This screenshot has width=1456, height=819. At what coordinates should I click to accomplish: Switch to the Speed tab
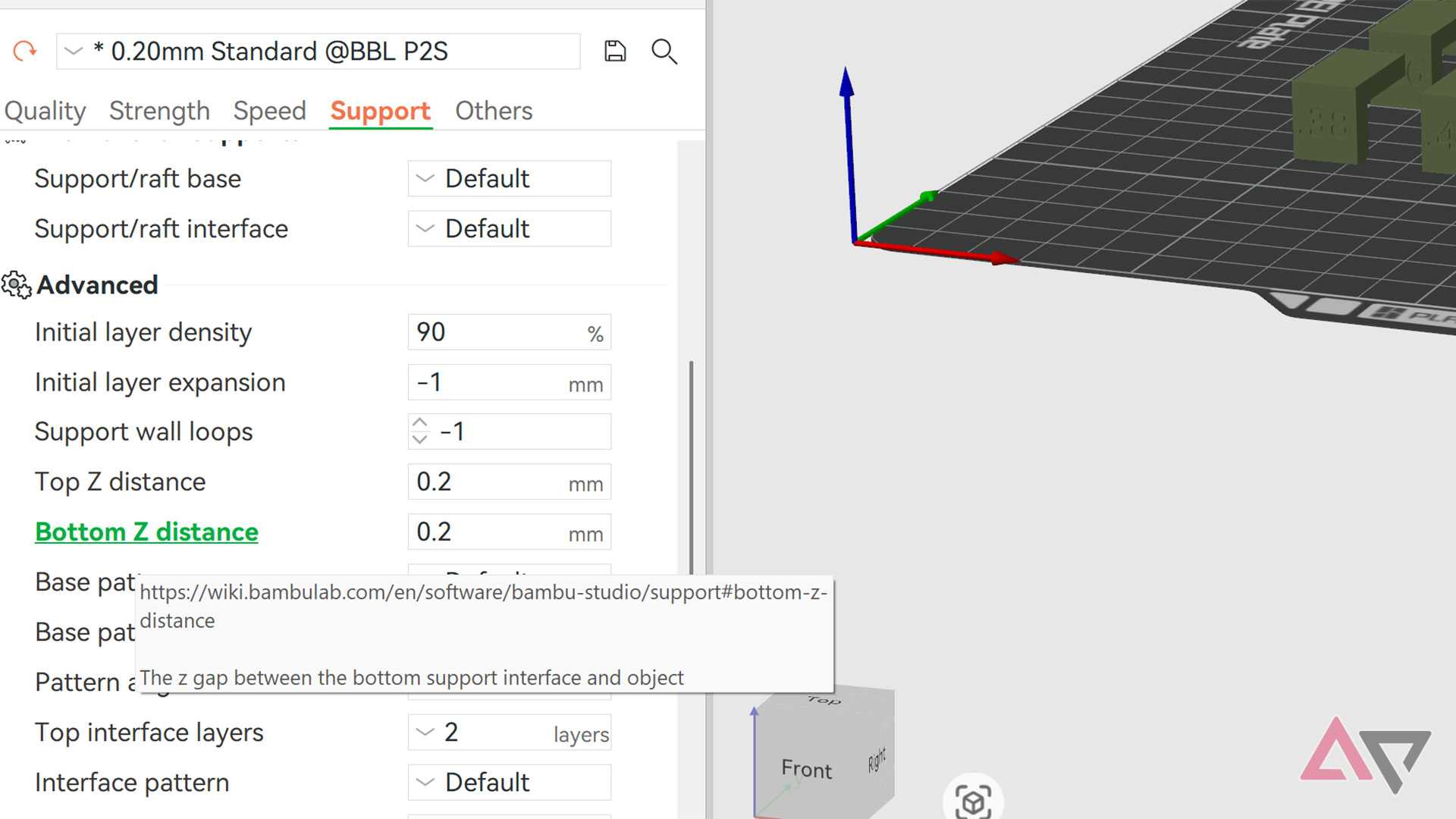click(269, 111)
